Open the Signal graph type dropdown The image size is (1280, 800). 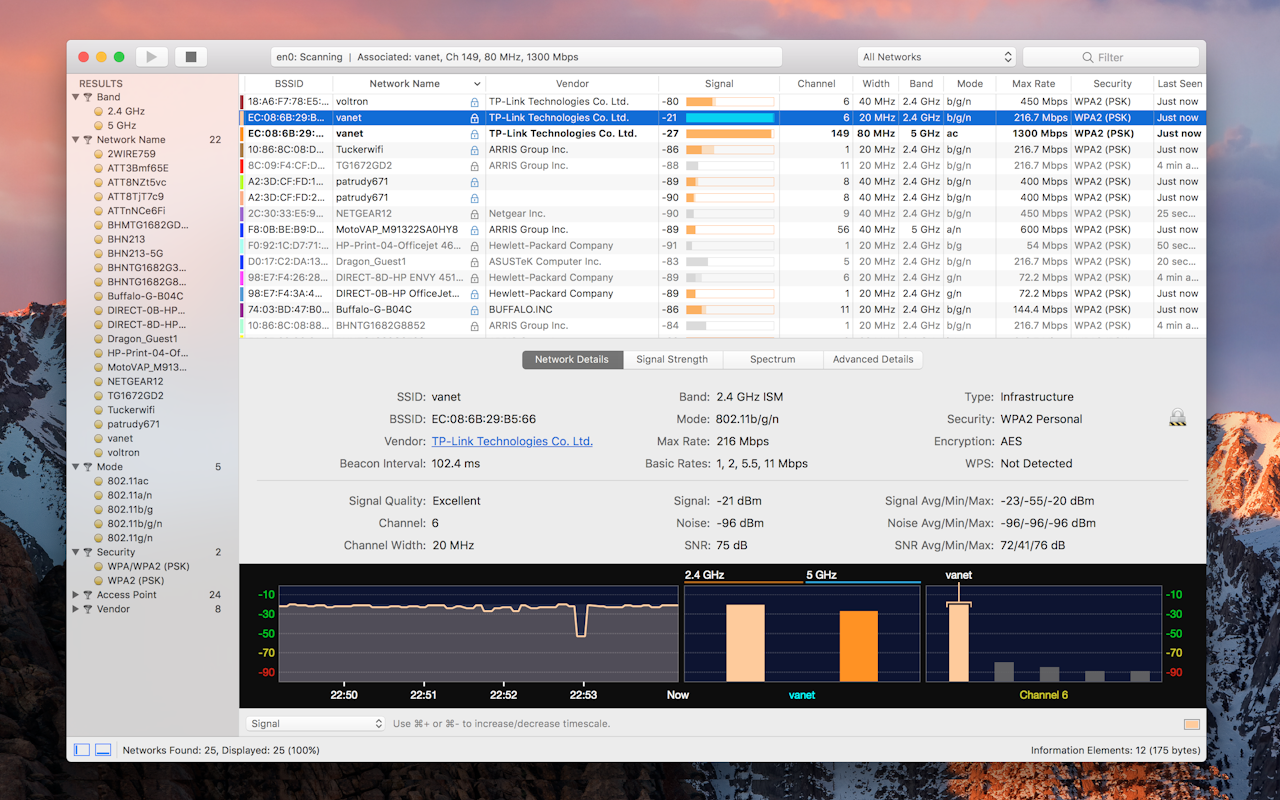315,723
